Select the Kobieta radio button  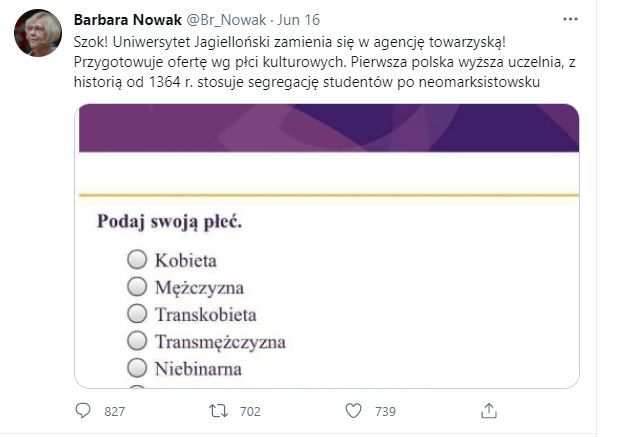(x=137, y=260)
